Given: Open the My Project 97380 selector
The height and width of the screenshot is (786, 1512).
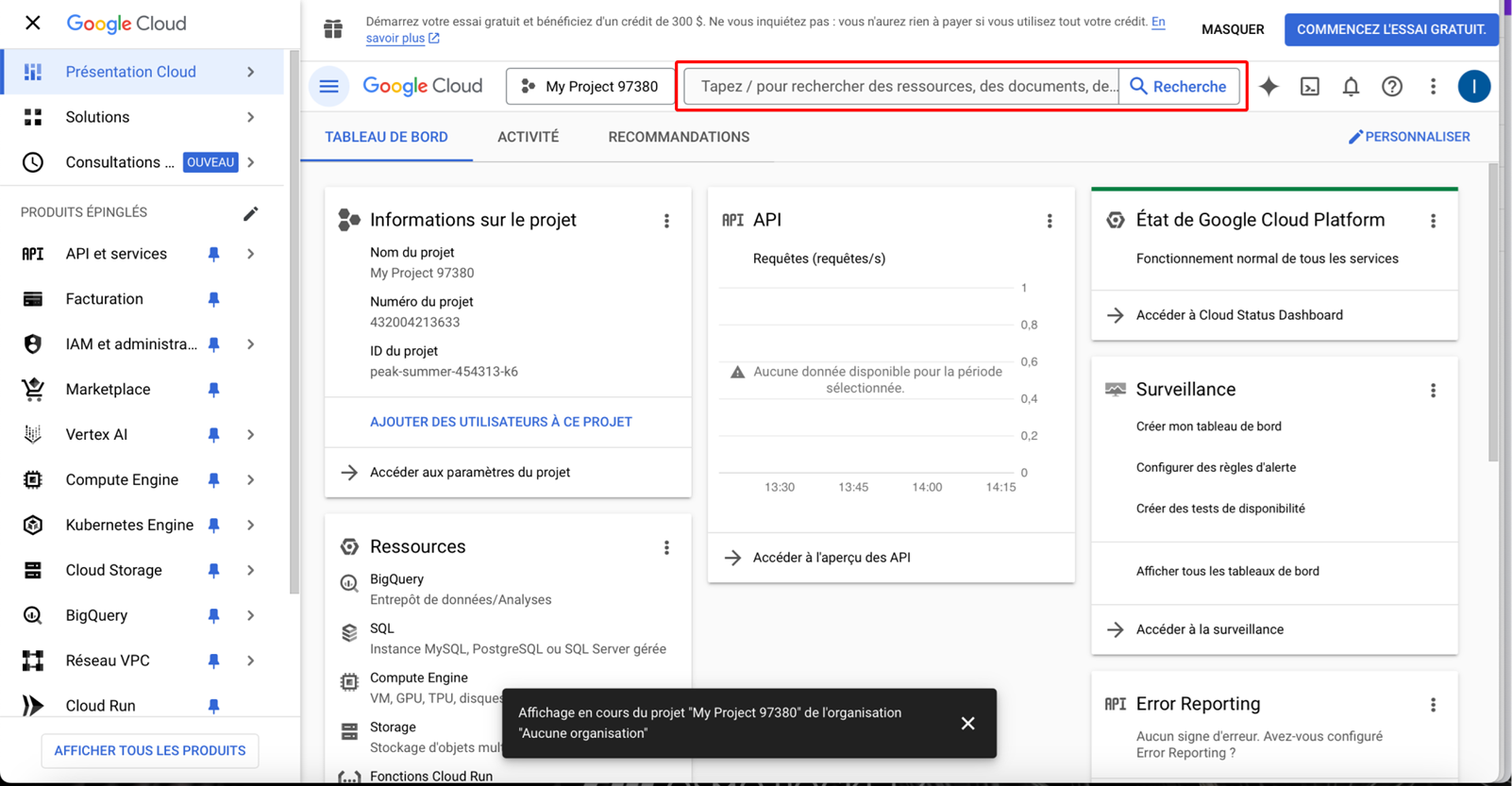Looking at the screenshot, I should coord(590,87).
